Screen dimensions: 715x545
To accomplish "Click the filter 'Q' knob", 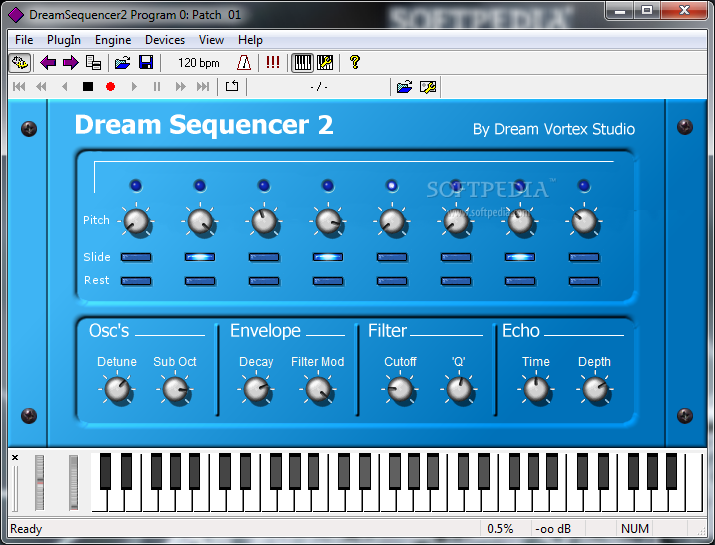I will [459, 390].
